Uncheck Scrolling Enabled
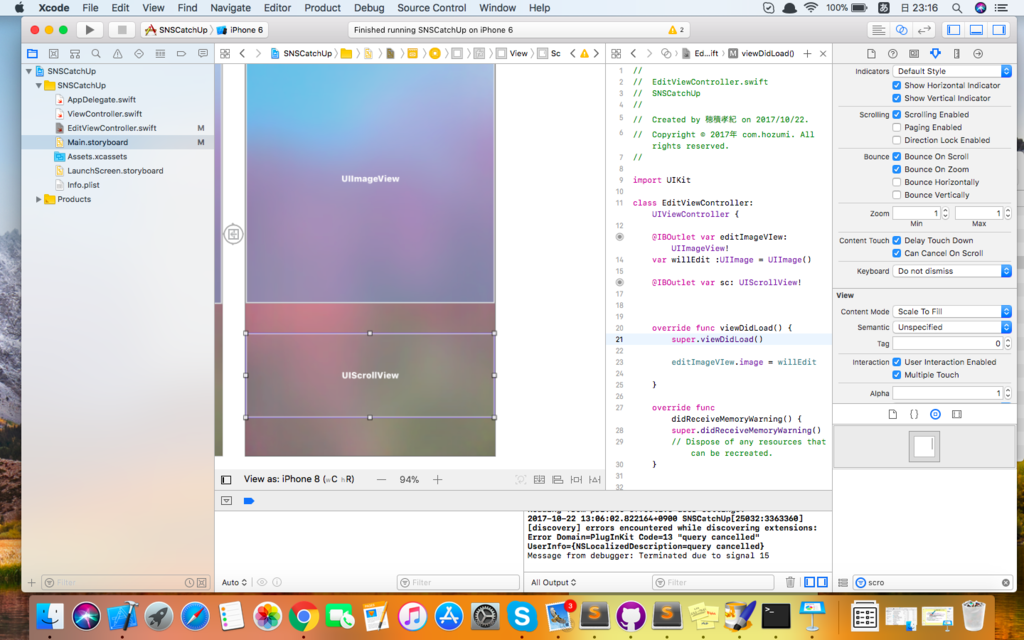 (897, 114)
